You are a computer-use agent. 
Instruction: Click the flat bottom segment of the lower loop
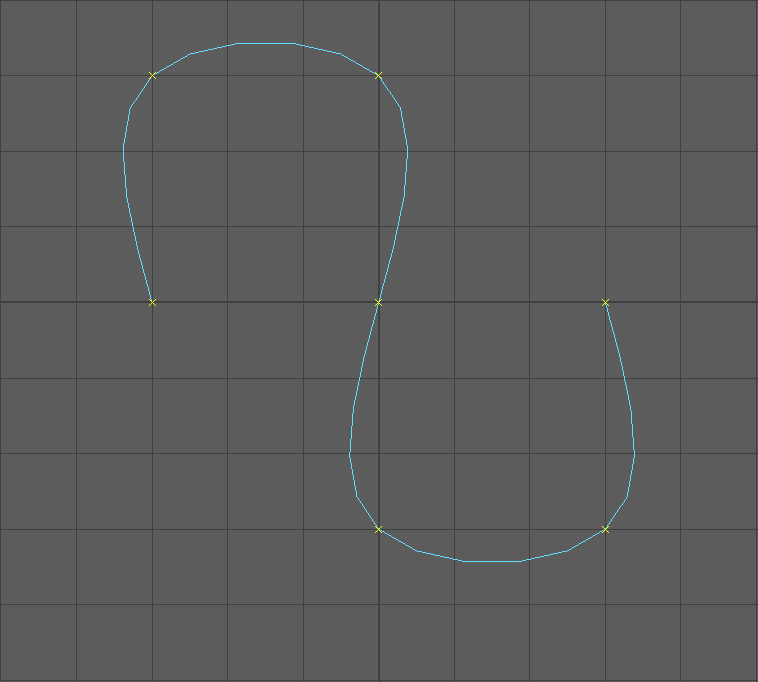(x=491, y=561)
